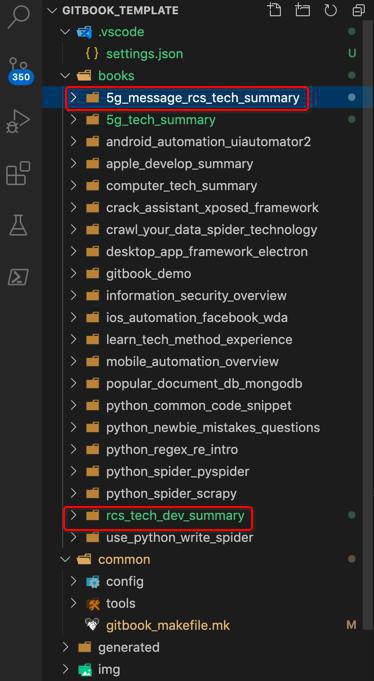Open the Testing flask view
Viewport: 374px width, 681px height.
click(x=18, y=225)
